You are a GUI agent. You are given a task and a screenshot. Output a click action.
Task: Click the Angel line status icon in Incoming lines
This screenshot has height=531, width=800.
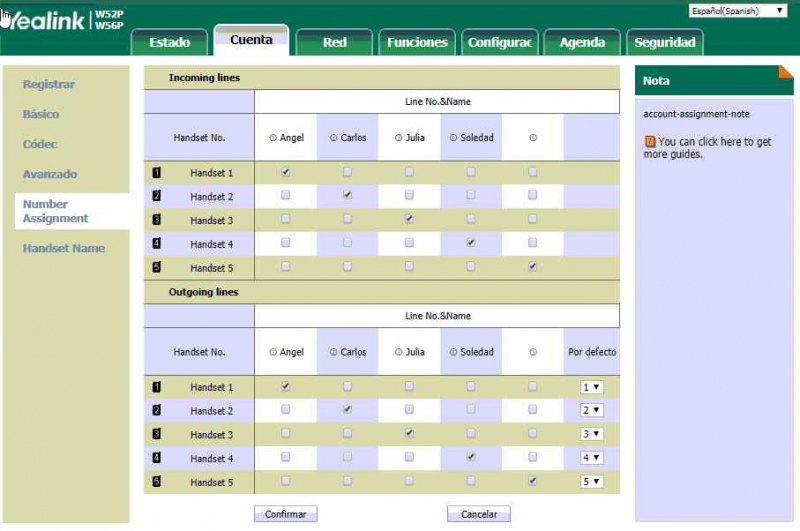pyautogui.click(x=272, y=138)
